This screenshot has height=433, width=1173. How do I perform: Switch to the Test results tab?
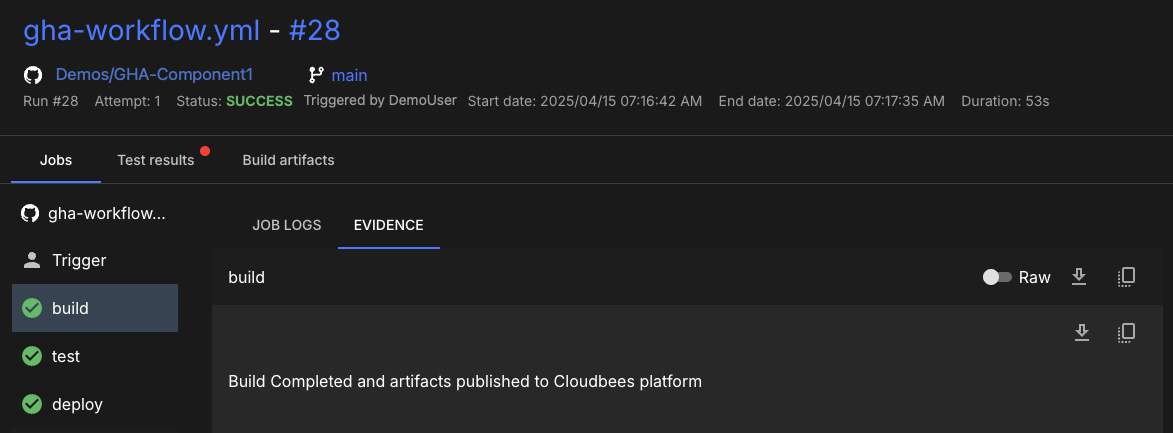[155, 160]
